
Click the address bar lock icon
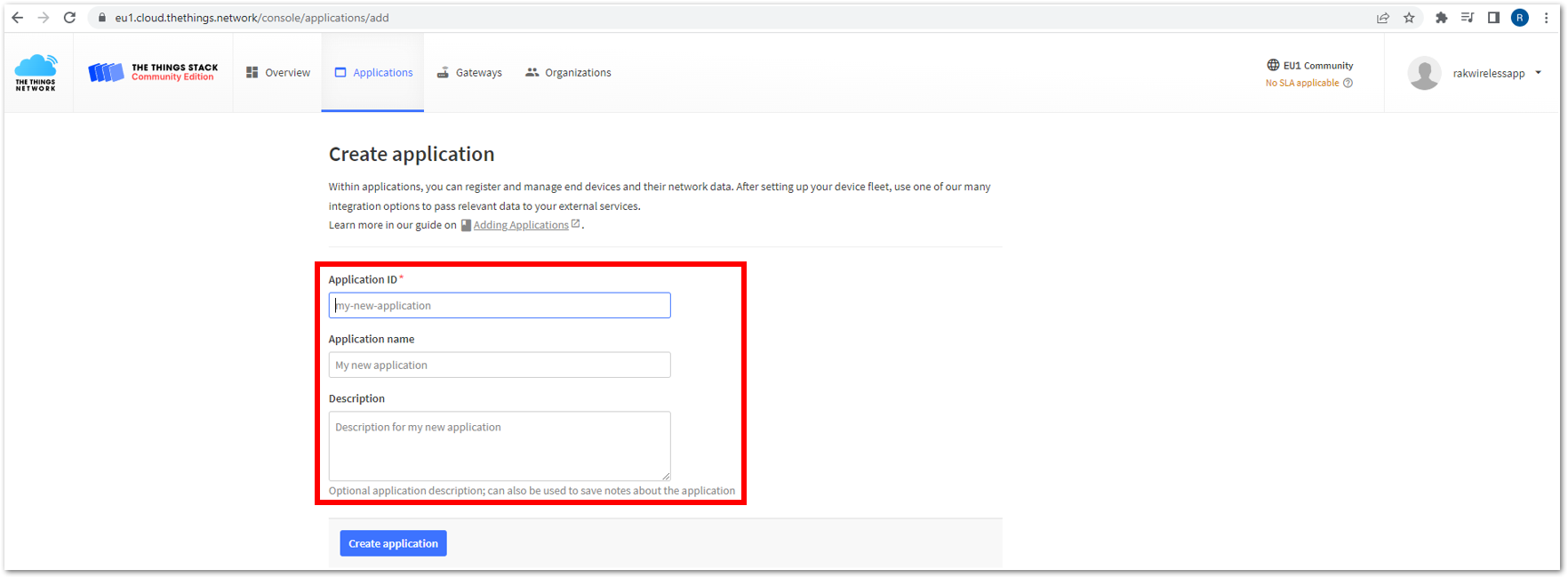click(x=102, y=18)
